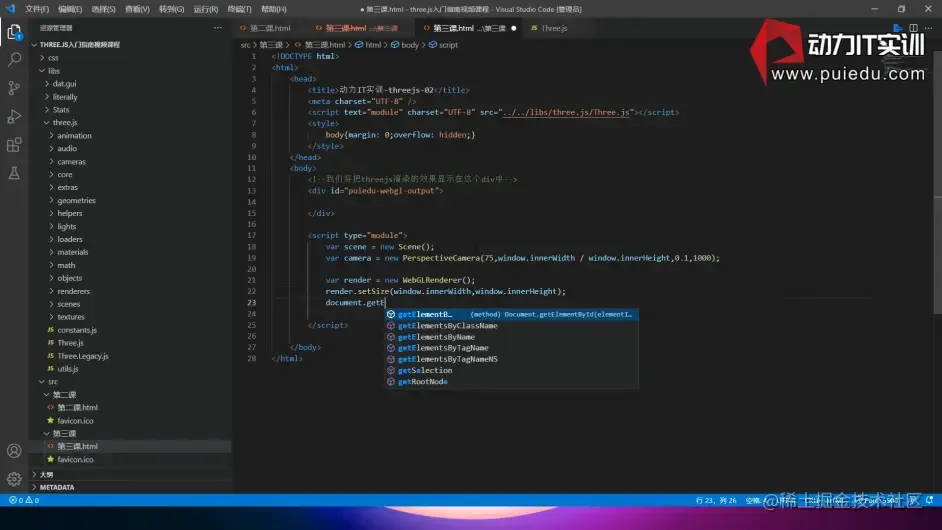
Task: Click the split editor icon
Action: click(913, 28)
